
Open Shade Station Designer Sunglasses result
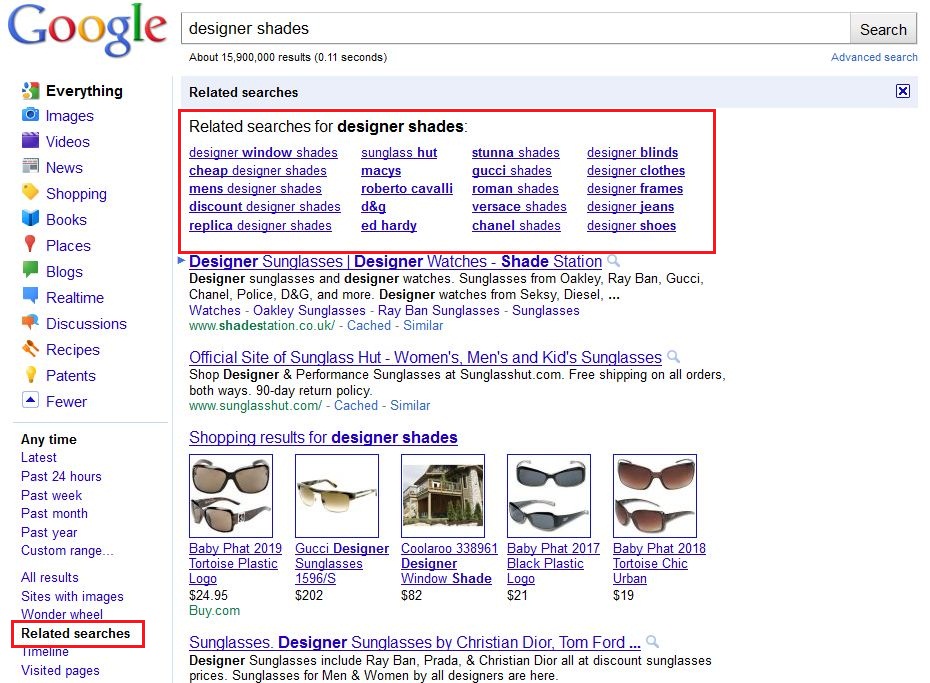point(396,261)
